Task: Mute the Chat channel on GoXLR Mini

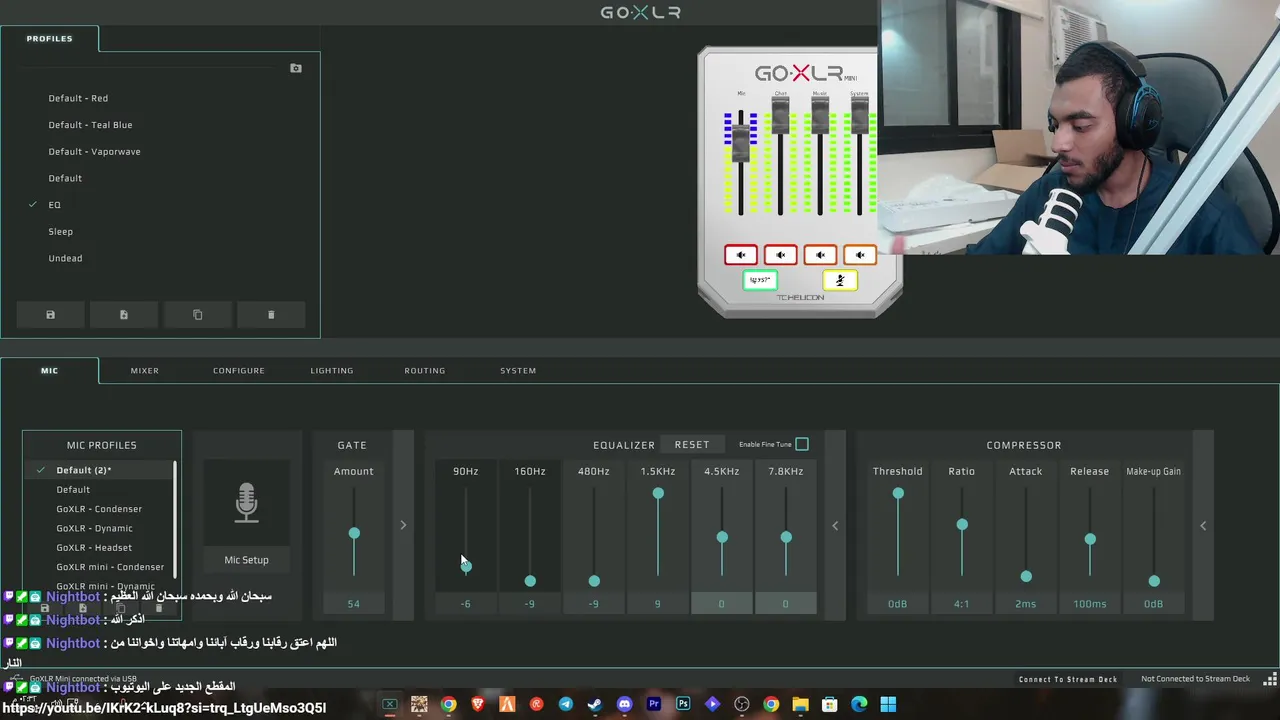Action: pyautogui.click(x=780, y=255)
